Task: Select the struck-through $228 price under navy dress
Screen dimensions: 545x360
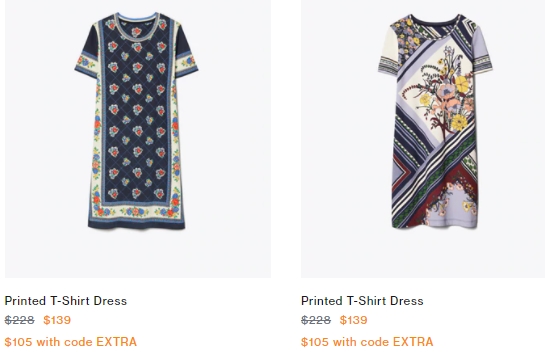Action: (x=19, y=320)
